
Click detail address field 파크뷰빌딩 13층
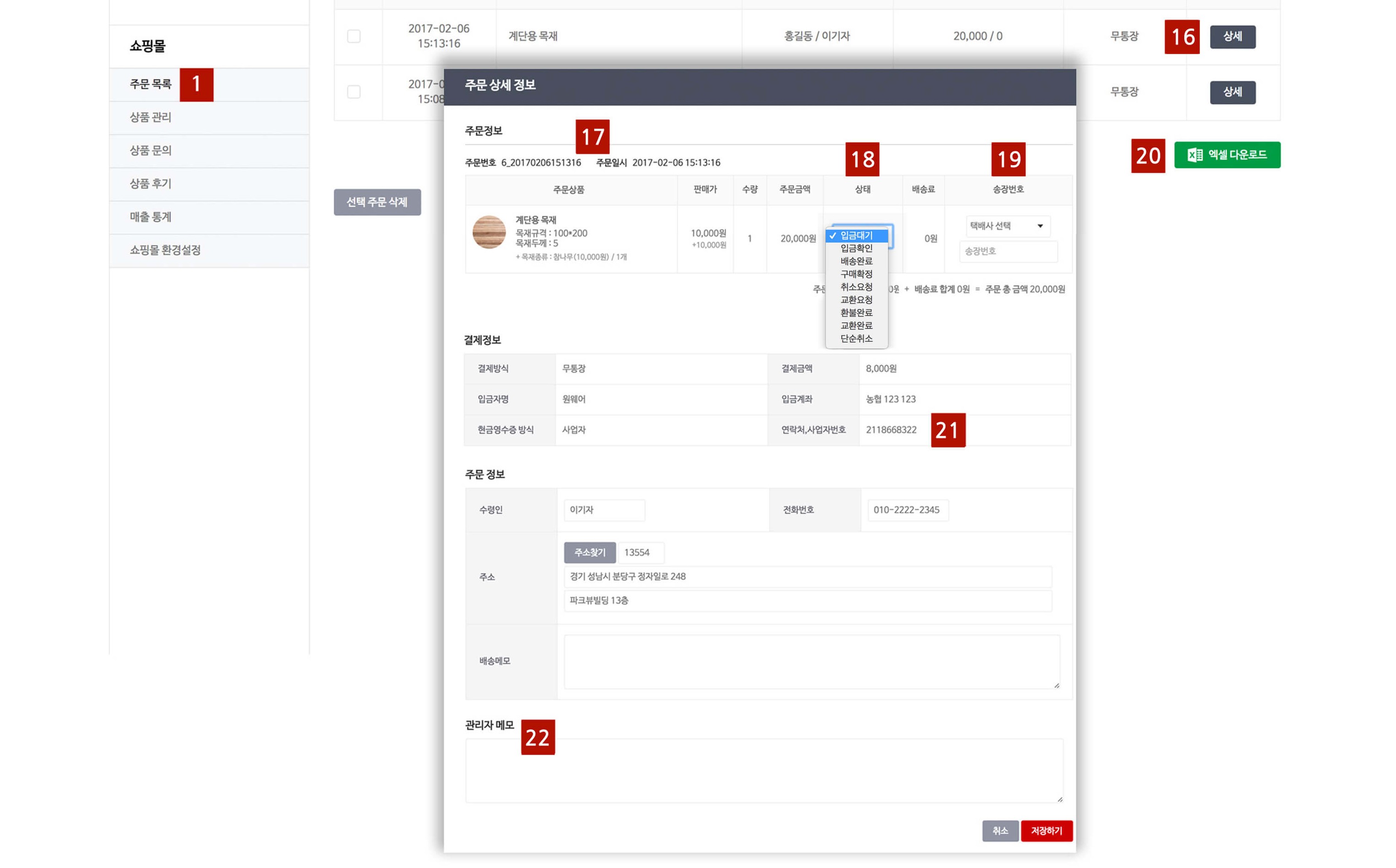point(807,600)
